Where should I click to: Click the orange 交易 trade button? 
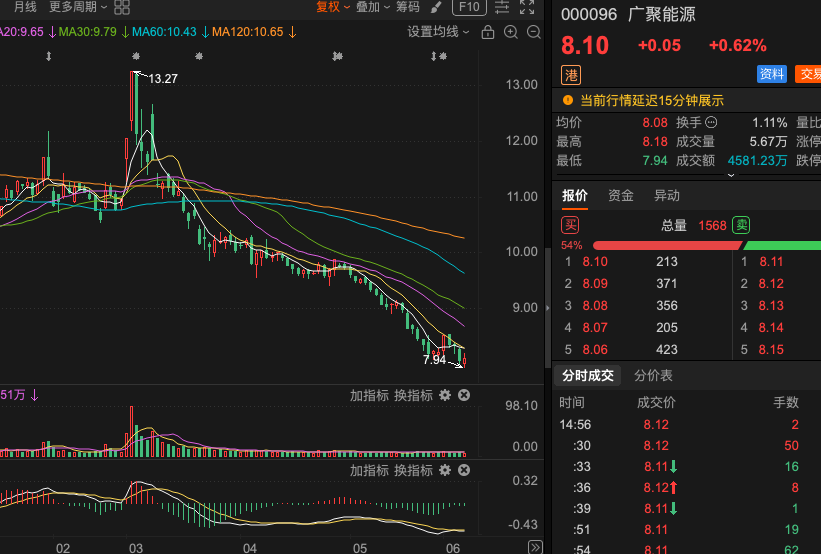[x=808, y=74]
